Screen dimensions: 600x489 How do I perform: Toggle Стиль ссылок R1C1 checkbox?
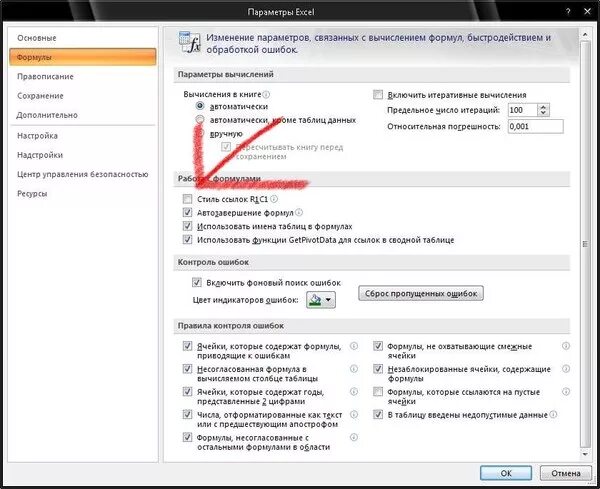tap(187, 199)
